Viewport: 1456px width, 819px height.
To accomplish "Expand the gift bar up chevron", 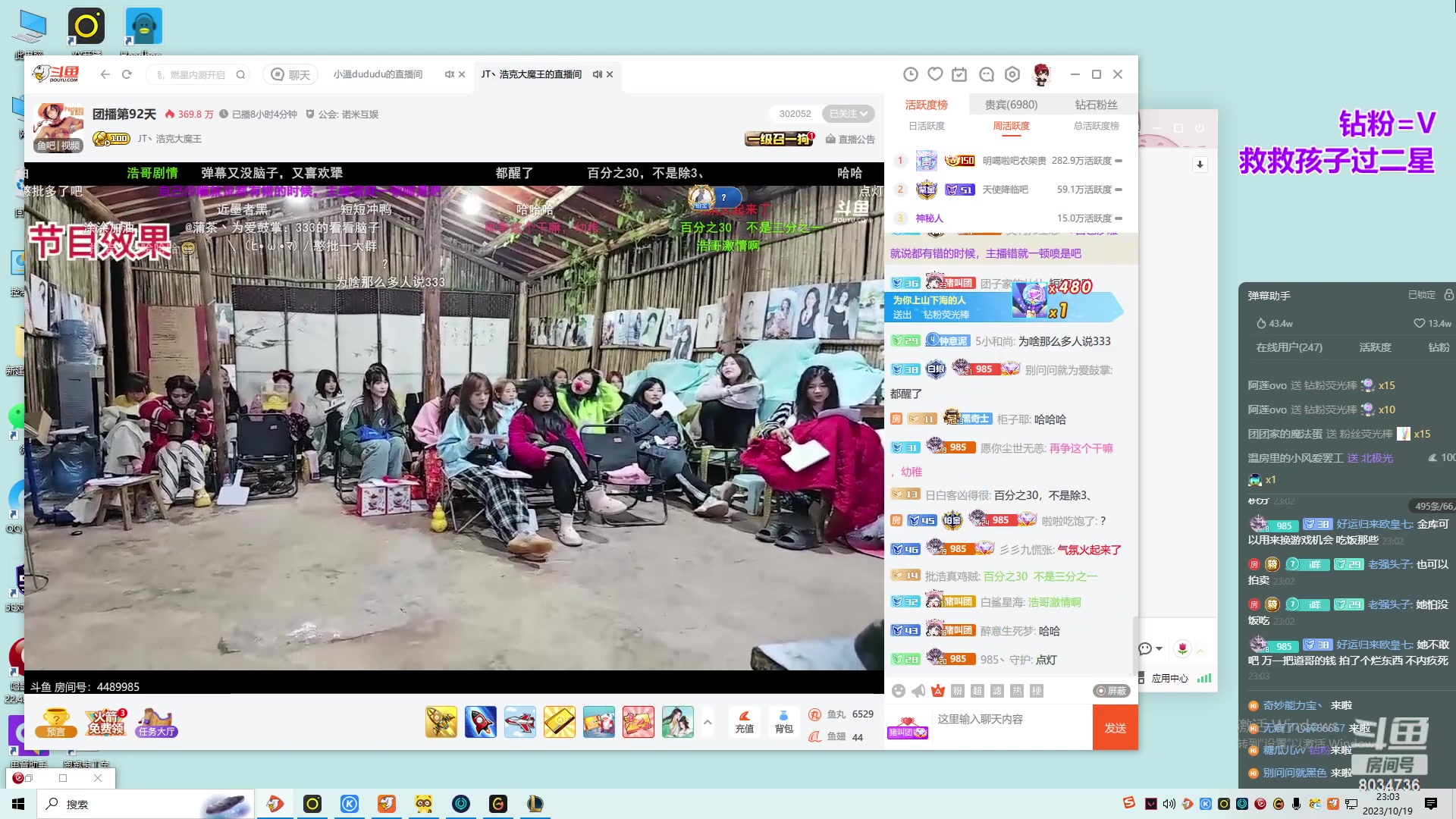I will coord(708,722).
